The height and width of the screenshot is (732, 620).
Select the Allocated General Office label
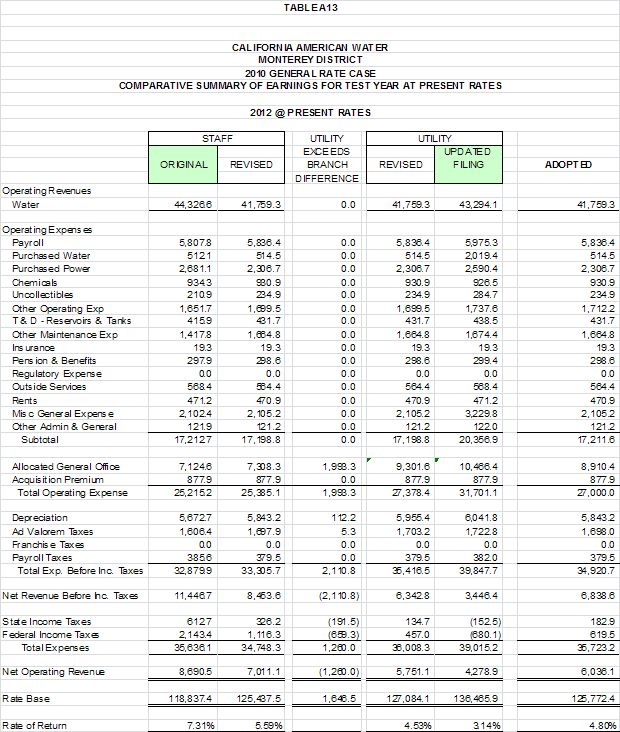point(66,467)
